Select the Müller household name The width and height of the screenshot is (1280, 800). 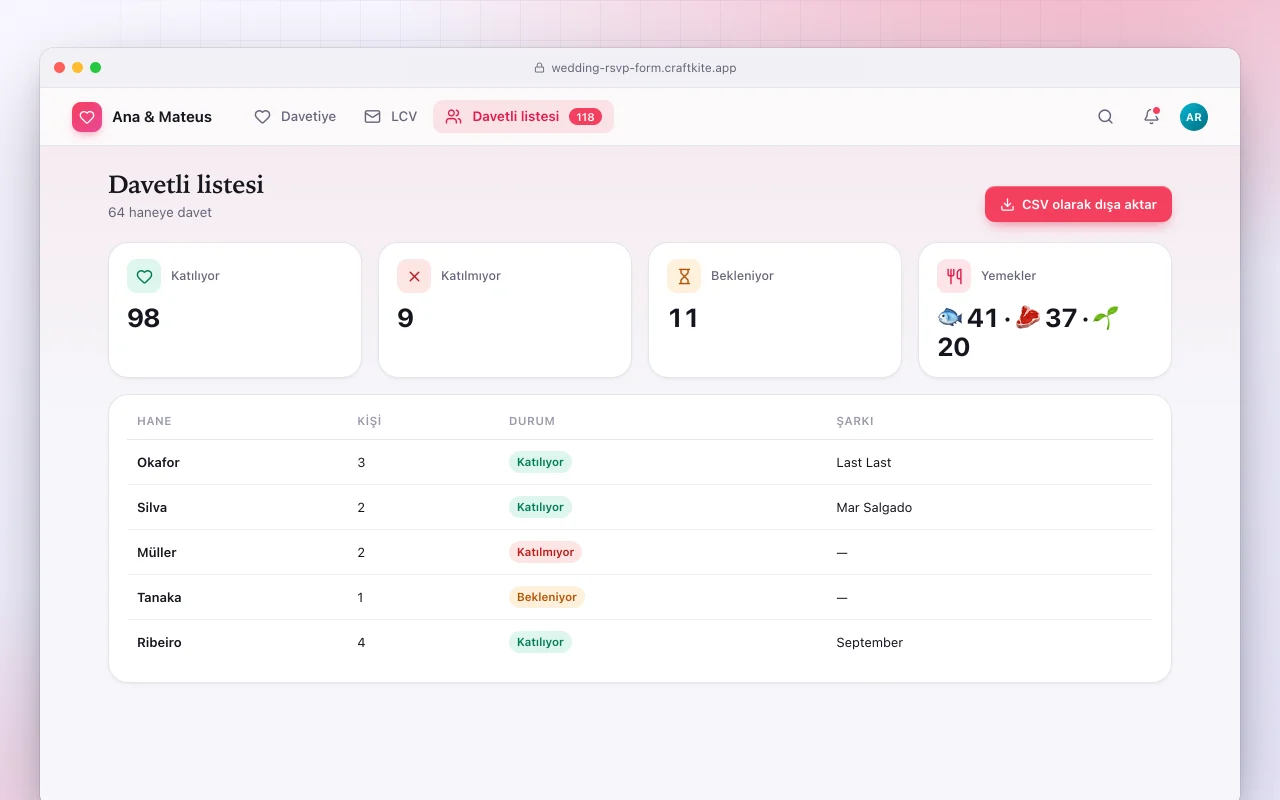(157, 553)
